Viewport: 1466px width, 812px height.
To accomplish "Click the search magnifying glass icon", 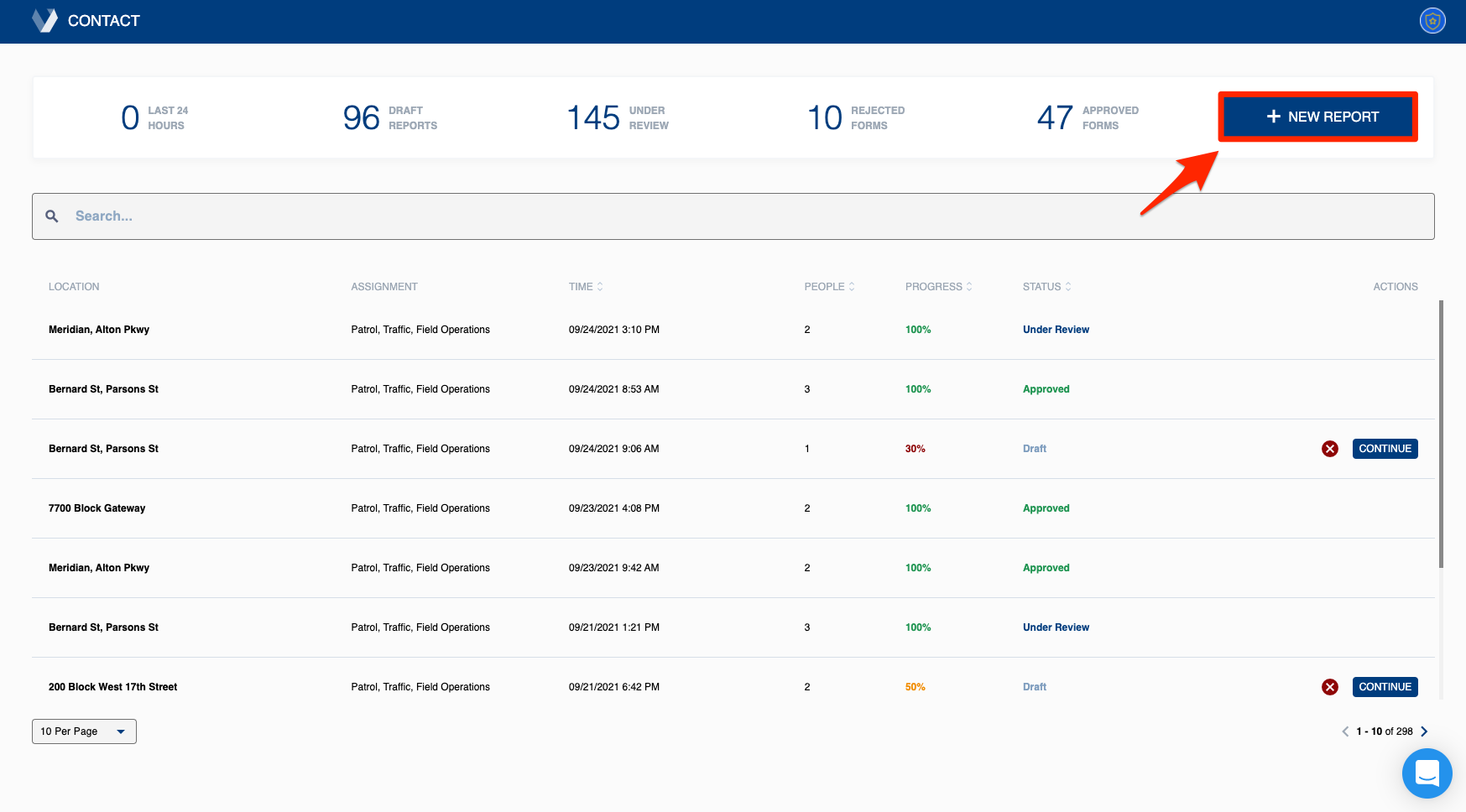I will pyautogui.click(x=51, y=216).
